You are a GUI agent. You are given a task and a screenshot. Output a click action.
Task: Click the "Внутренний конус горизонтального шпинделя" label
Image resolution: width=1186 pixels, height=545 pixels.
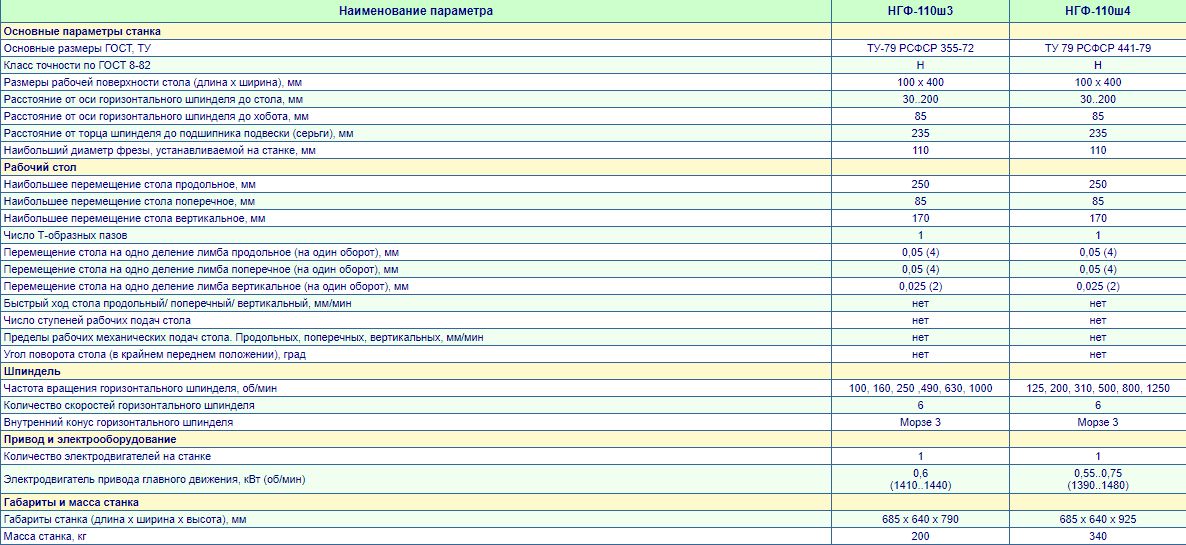point(118,422)
